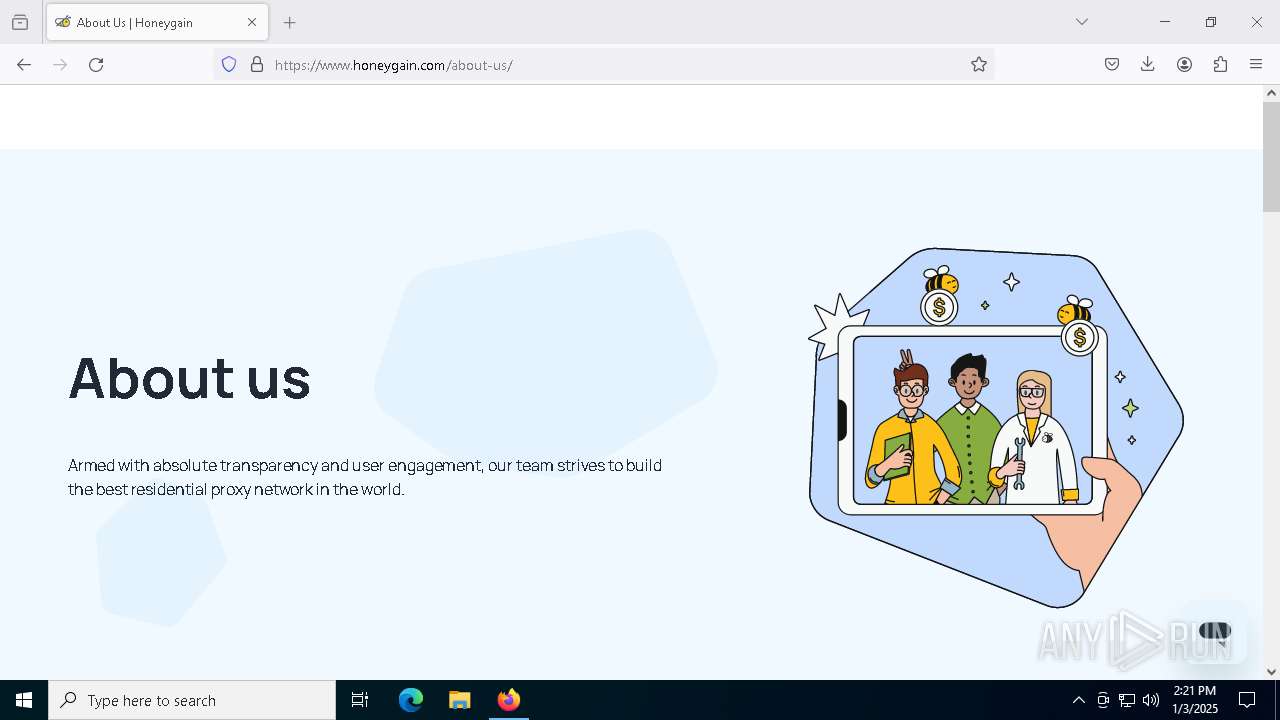Image resolution: width=1280 pixels, height=720 pixels.
Task: Save page to Pocket icon
Action: point(1112,64)
